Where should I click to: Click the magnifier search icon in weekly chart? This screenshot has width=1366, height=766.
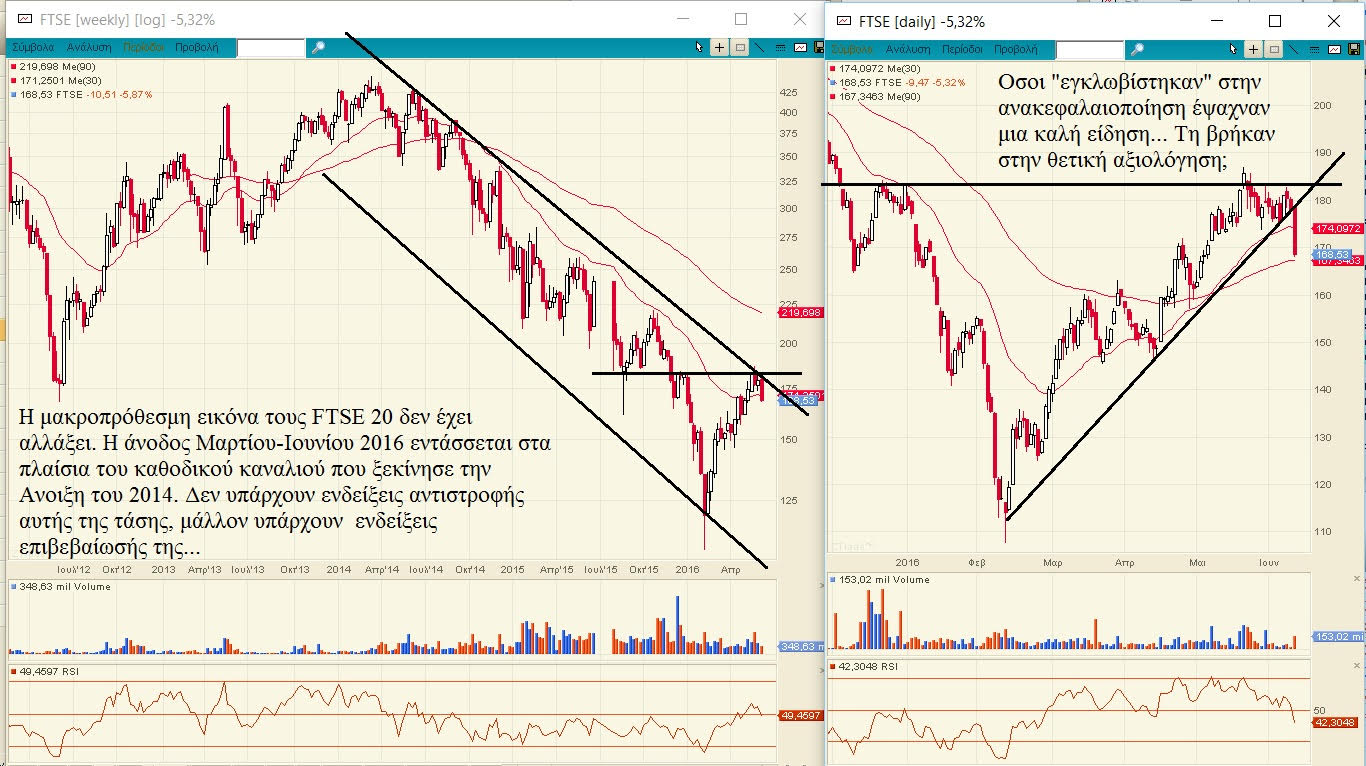318,47
